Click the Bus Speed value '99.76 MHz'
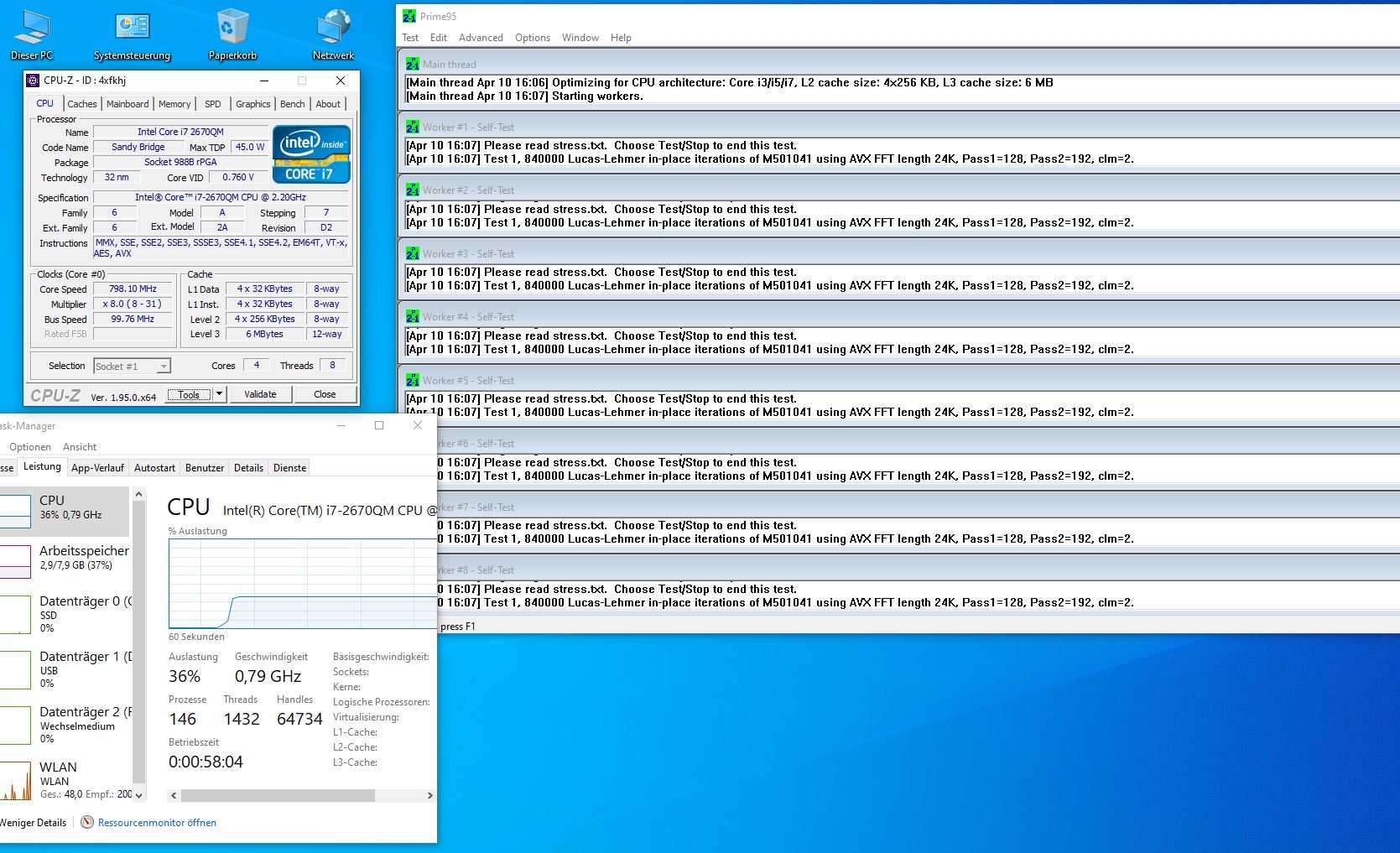This screenshot has height=853, width=1400. pyautogui.click(x=133, y=319)
